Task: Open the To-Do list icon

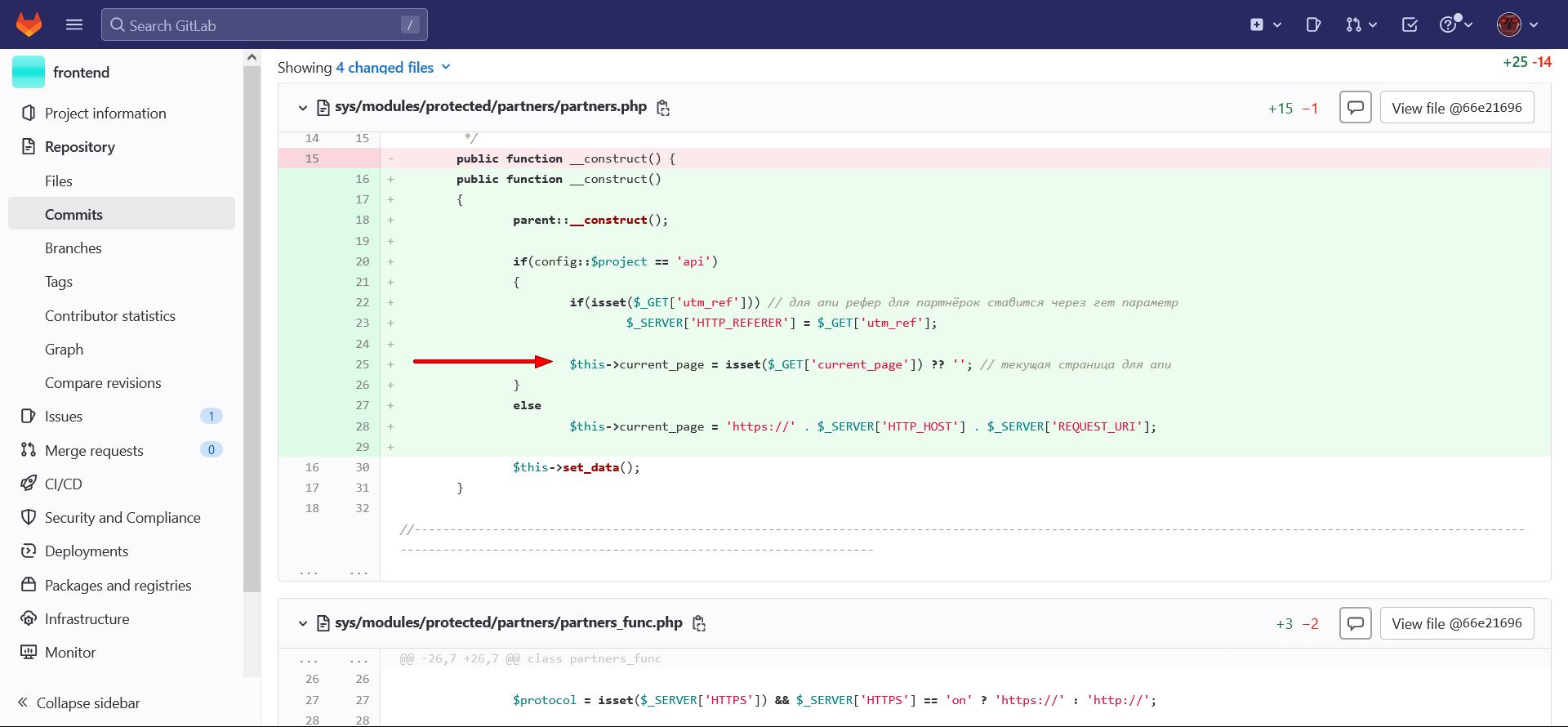Action: (1410, 25)
